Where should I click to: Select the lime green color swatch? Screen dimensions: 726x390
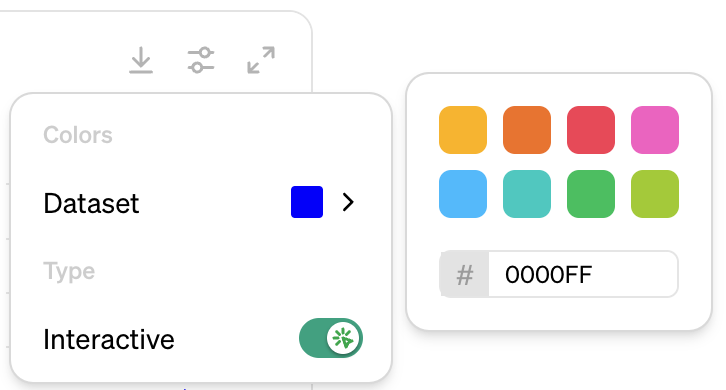click(655, 194)
